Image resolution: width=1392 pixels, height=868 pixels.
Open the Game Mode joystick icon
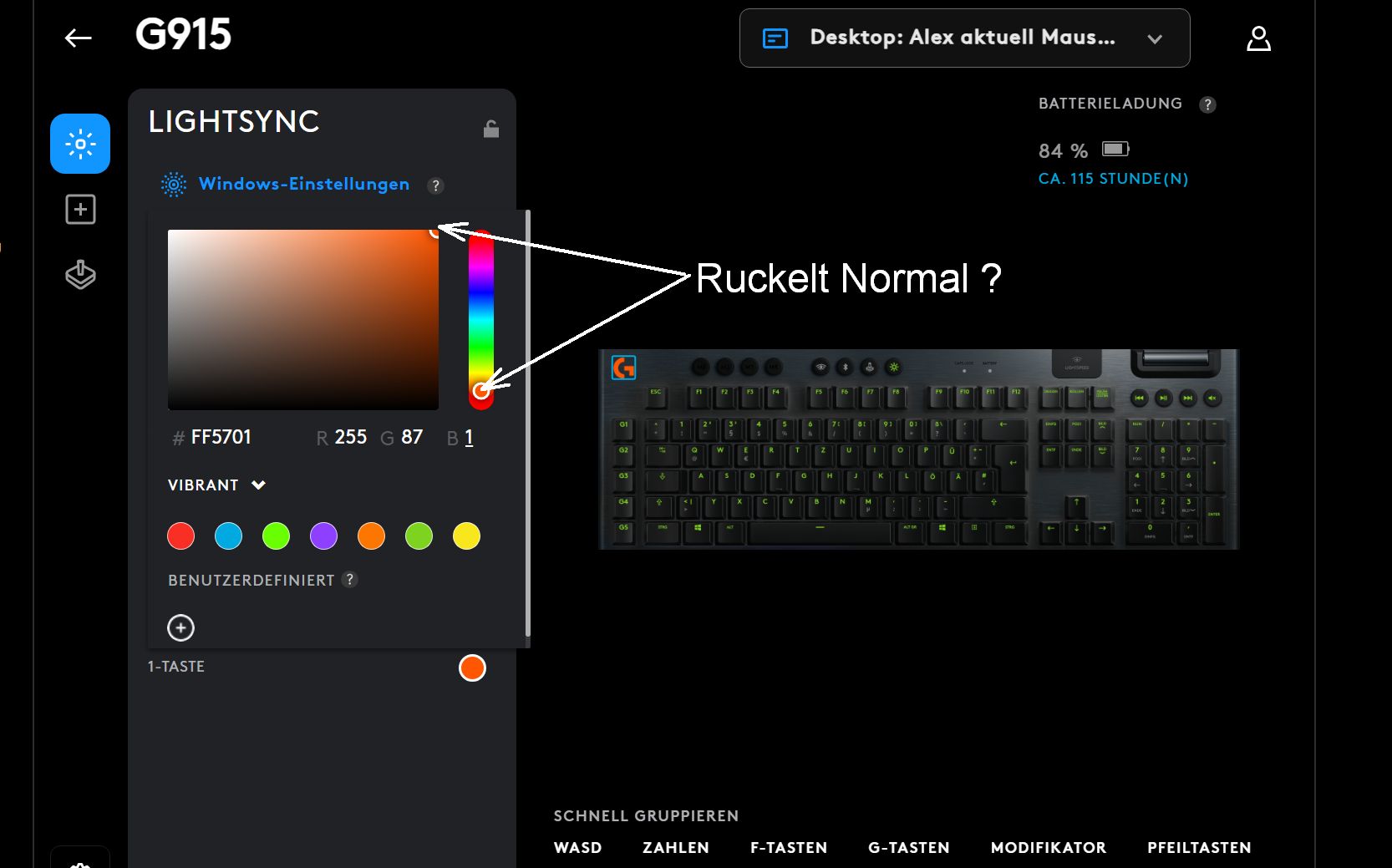coord(80,274)
